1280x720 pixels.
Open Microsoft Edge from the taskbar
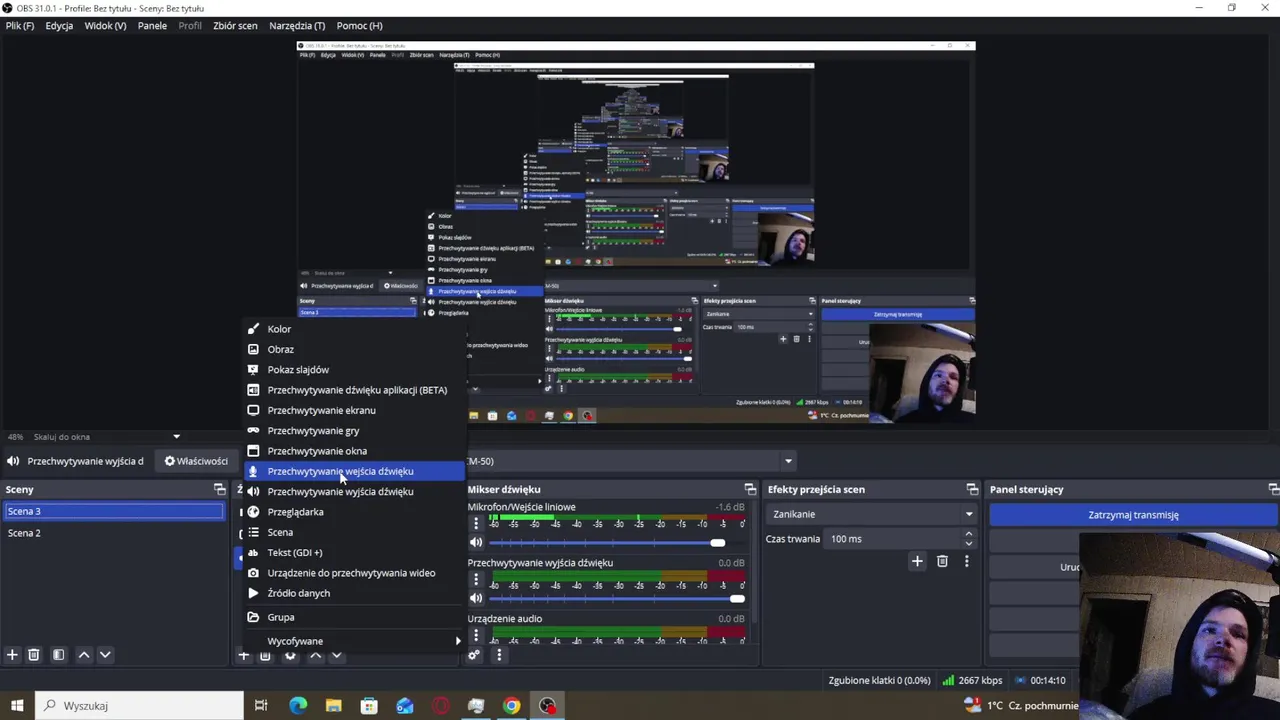298,706
